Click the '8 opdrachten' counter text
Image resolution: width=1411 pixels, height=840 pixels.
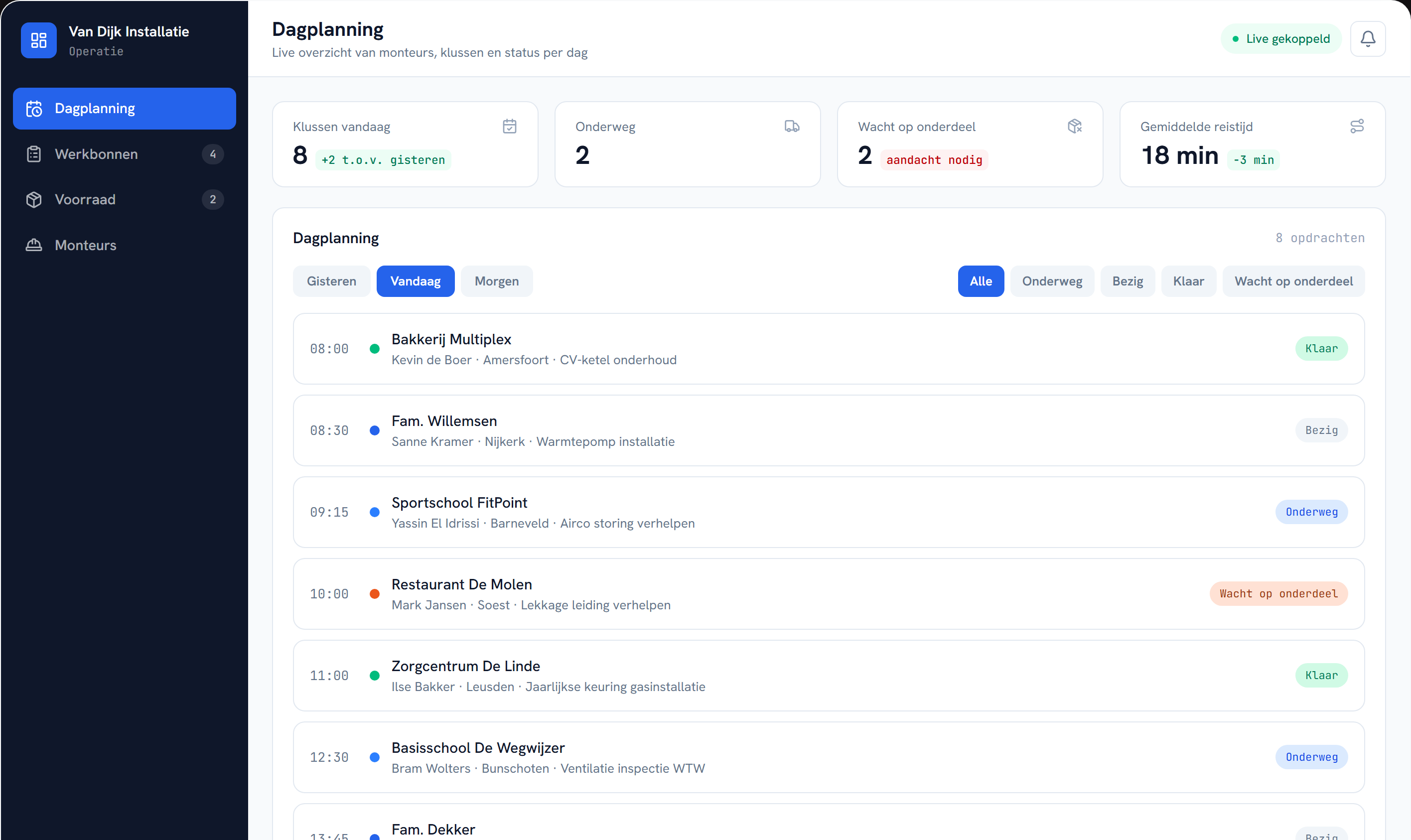(1319, 238)
